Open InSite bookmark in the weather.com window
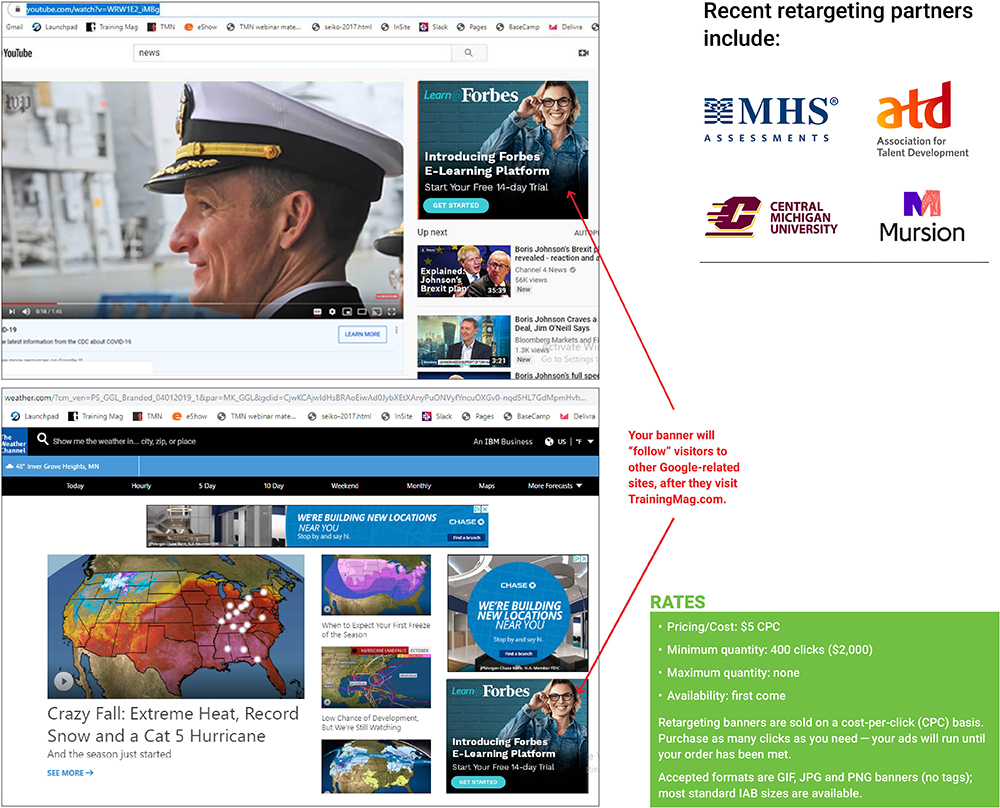The width and height of the screenshot is (1000, 808). [396, 416]
